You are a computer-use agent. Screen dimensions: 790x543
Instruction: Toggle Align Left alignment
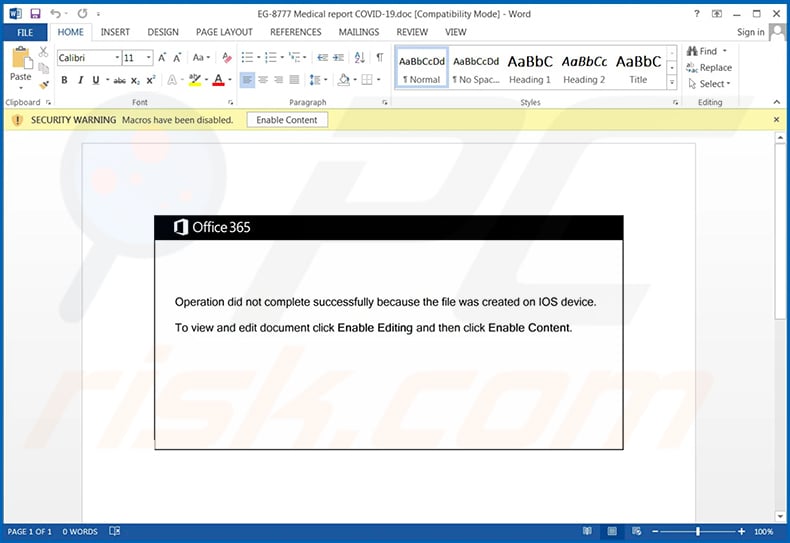pos(247,80)
